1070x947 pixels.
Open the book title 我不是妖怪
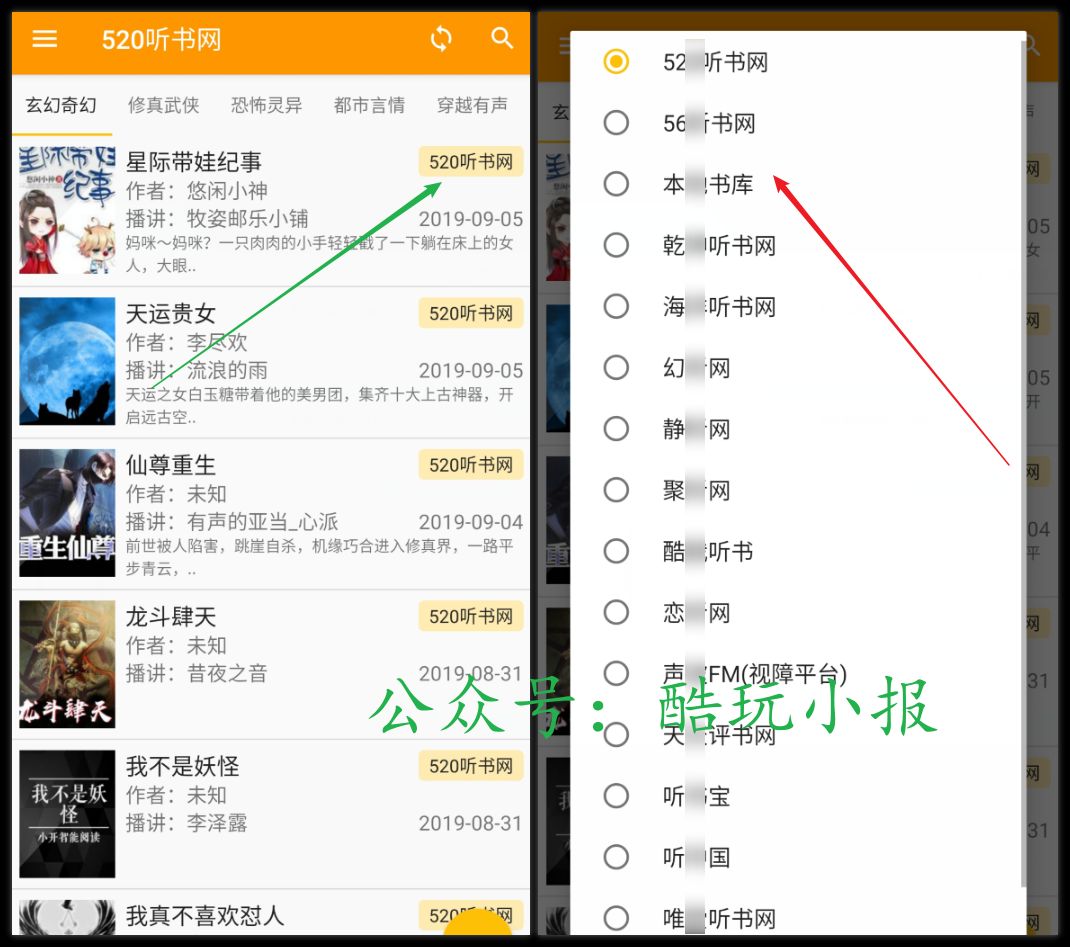(182, 766)
